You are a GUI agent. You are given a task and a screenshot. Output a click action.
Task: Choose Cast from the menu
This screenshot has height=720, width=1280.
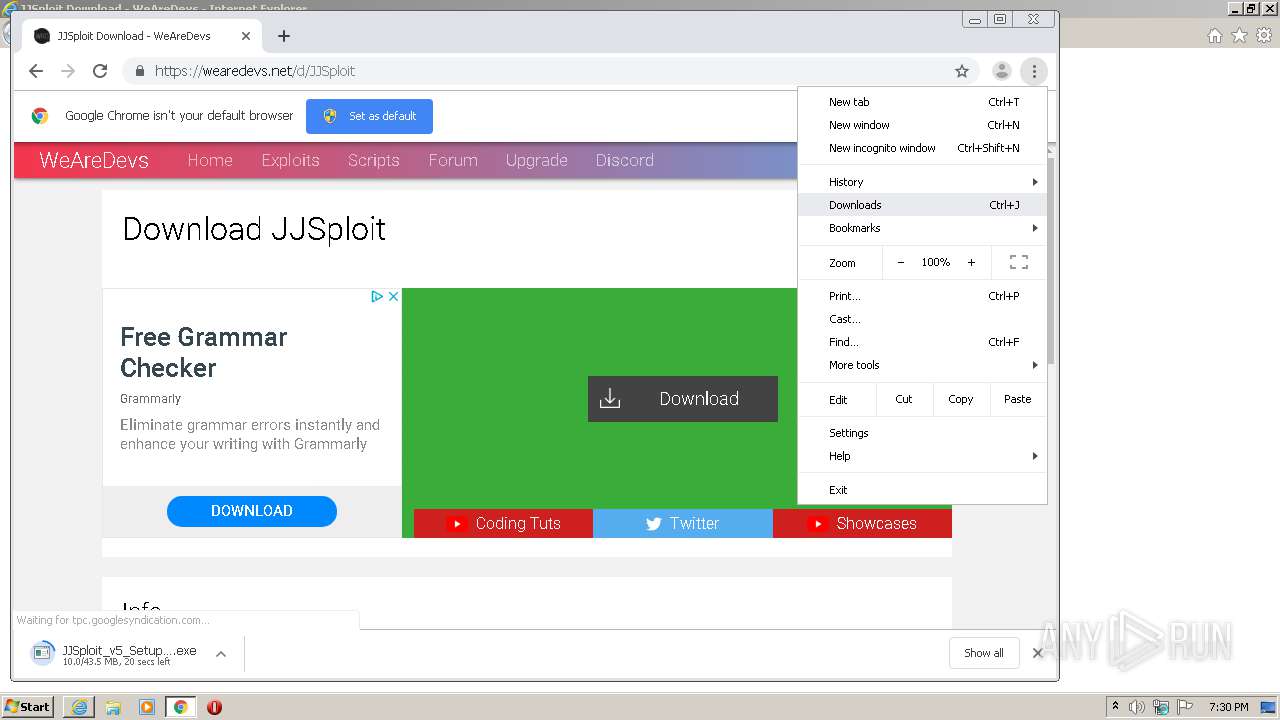(922, 319)
